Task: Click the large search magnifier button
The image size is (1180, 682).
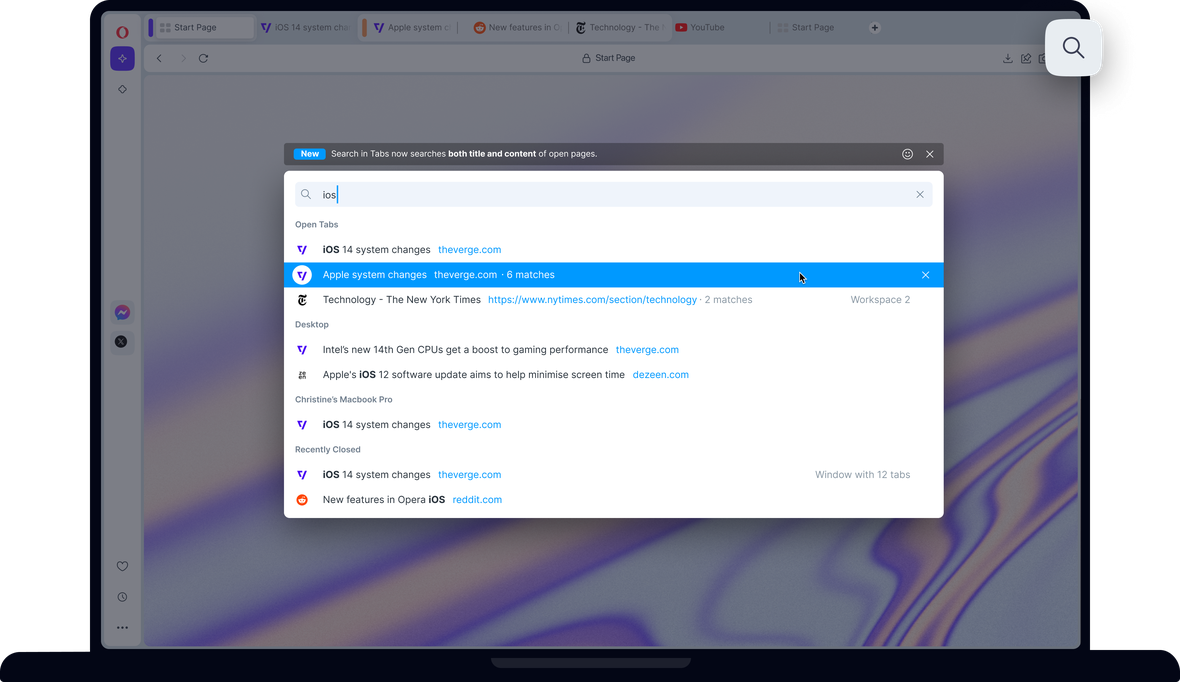Action: click(x=1073, y=47)
